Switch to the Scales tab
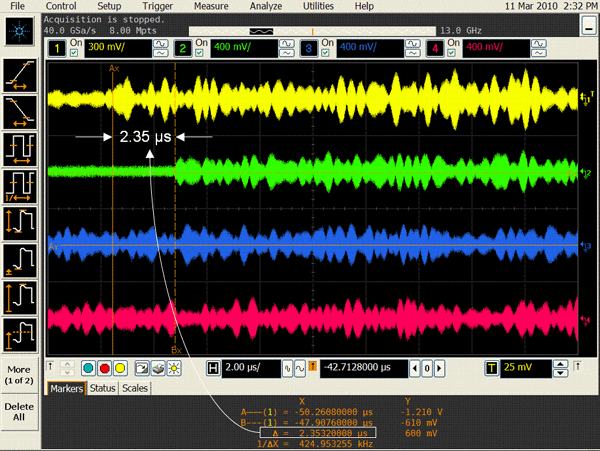This screenshot has height=451, width=600. (136, 388)
